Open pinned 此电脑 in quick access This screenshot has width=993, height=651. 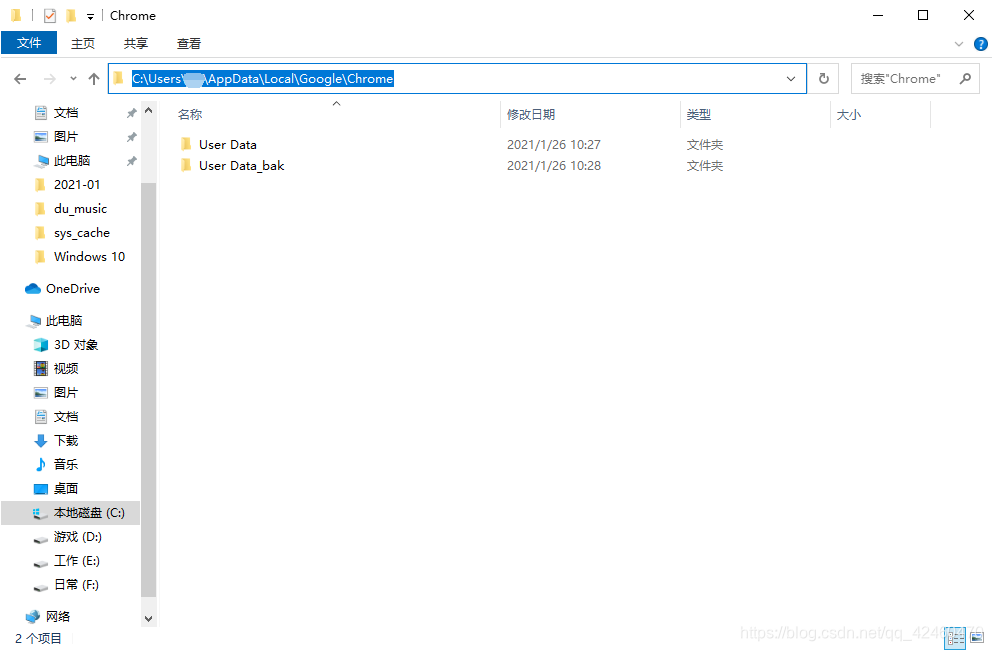[72, 161]
